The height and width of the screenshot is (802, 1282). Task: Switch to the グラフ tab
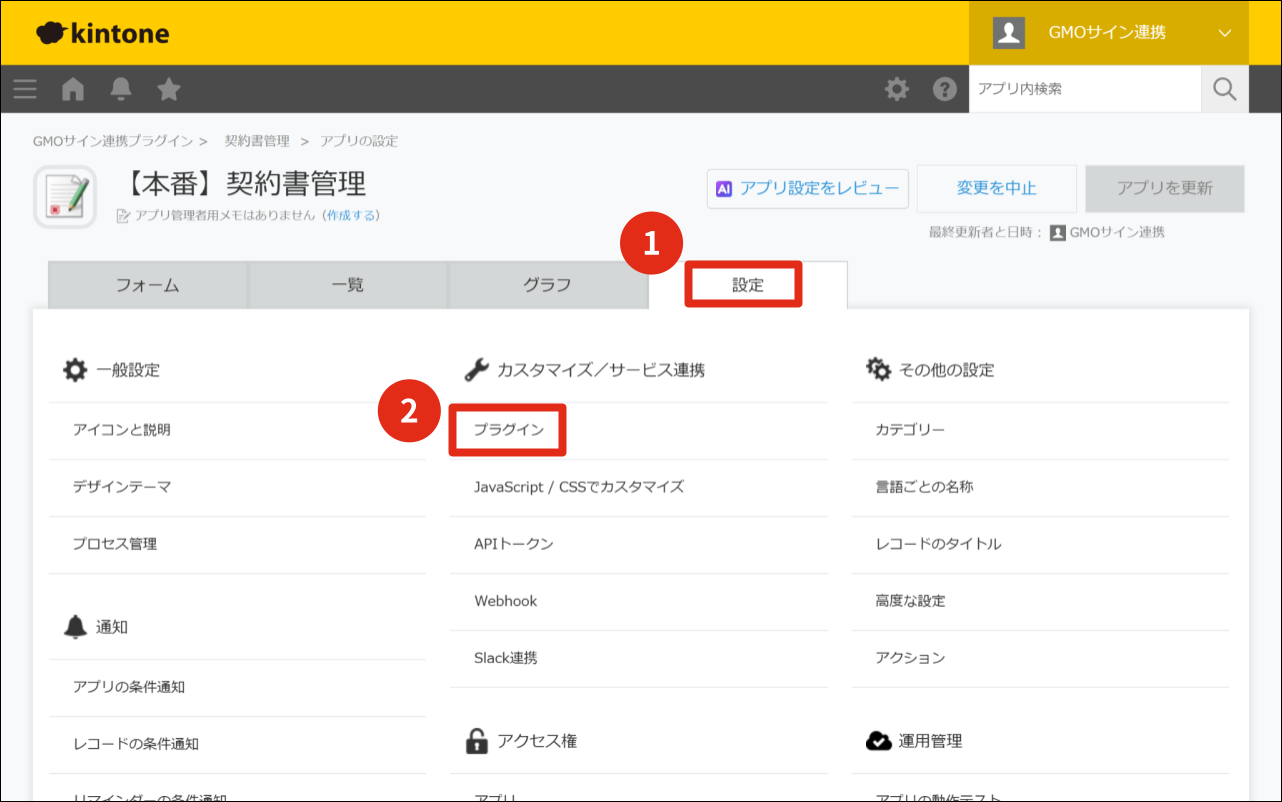tap(548, 285)
